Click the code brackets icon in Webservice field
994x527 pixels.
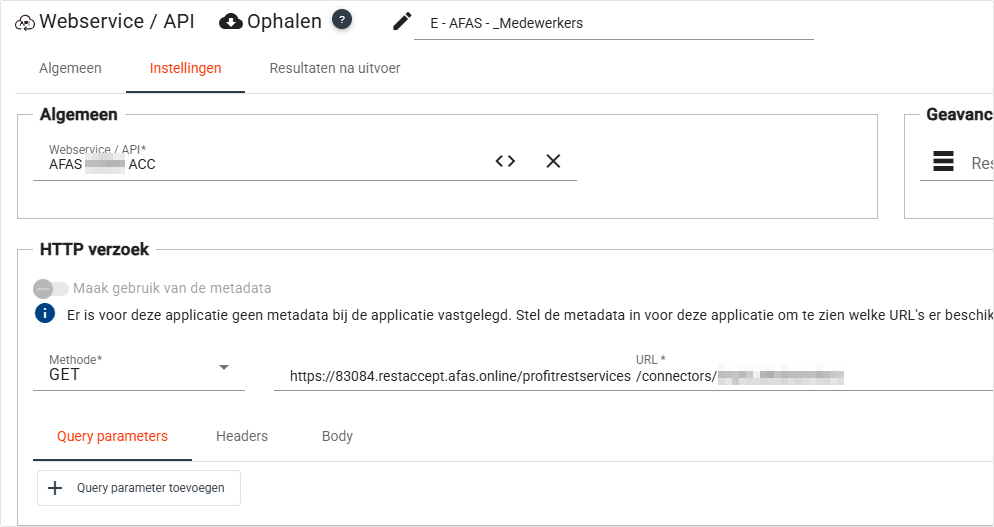click(505, 161)
